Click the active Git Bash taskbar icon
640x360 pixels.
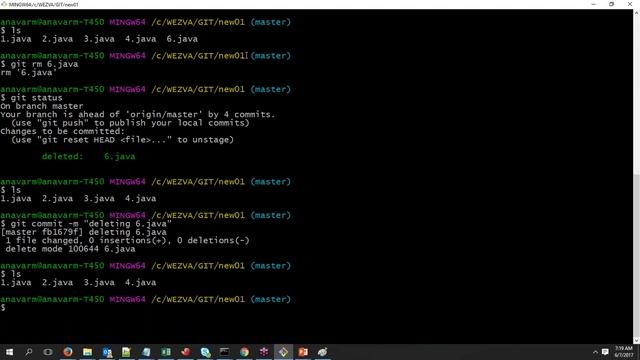(283, 352)
